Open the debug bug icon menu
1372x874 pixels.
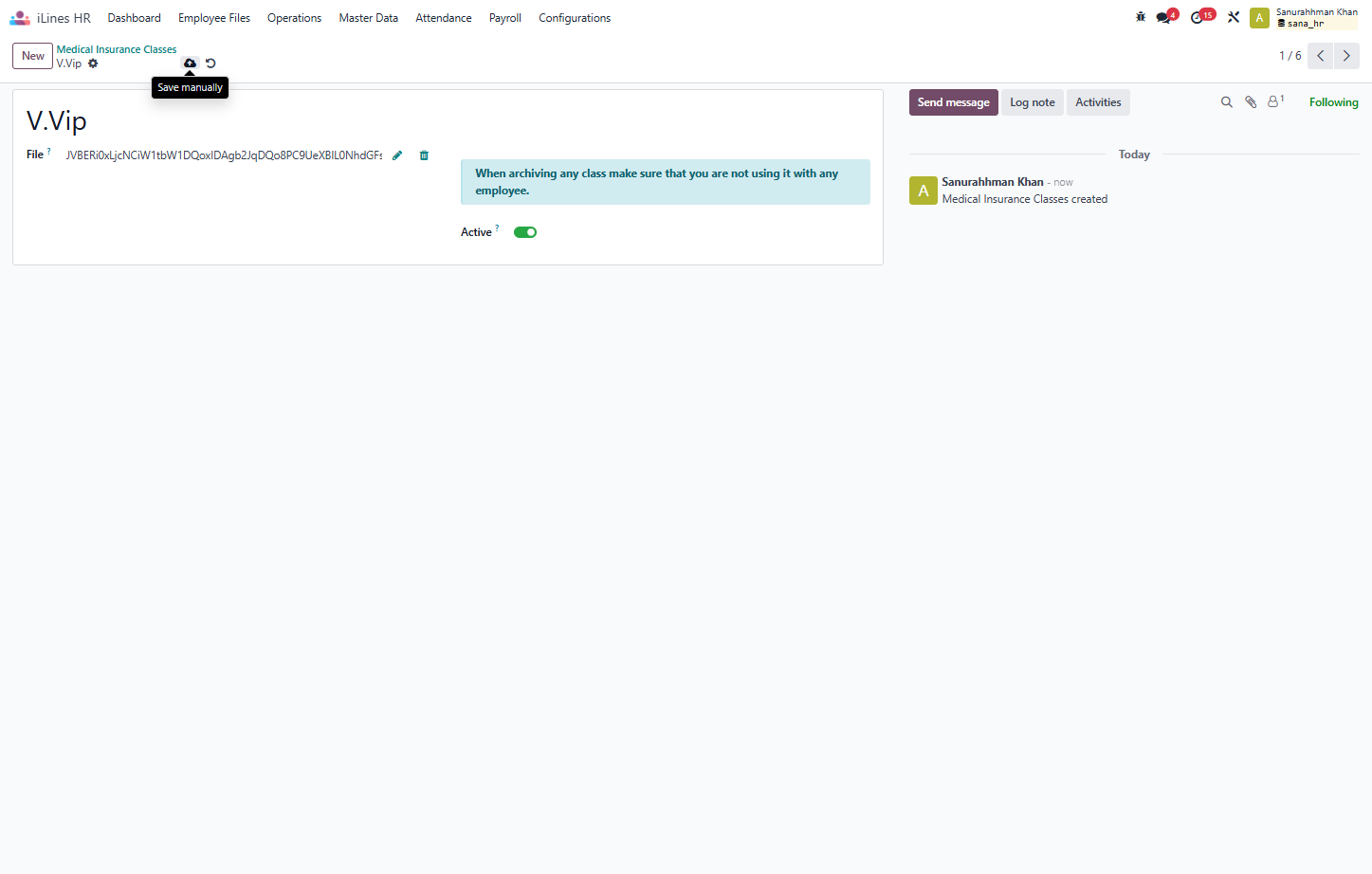coord(1141,17)
